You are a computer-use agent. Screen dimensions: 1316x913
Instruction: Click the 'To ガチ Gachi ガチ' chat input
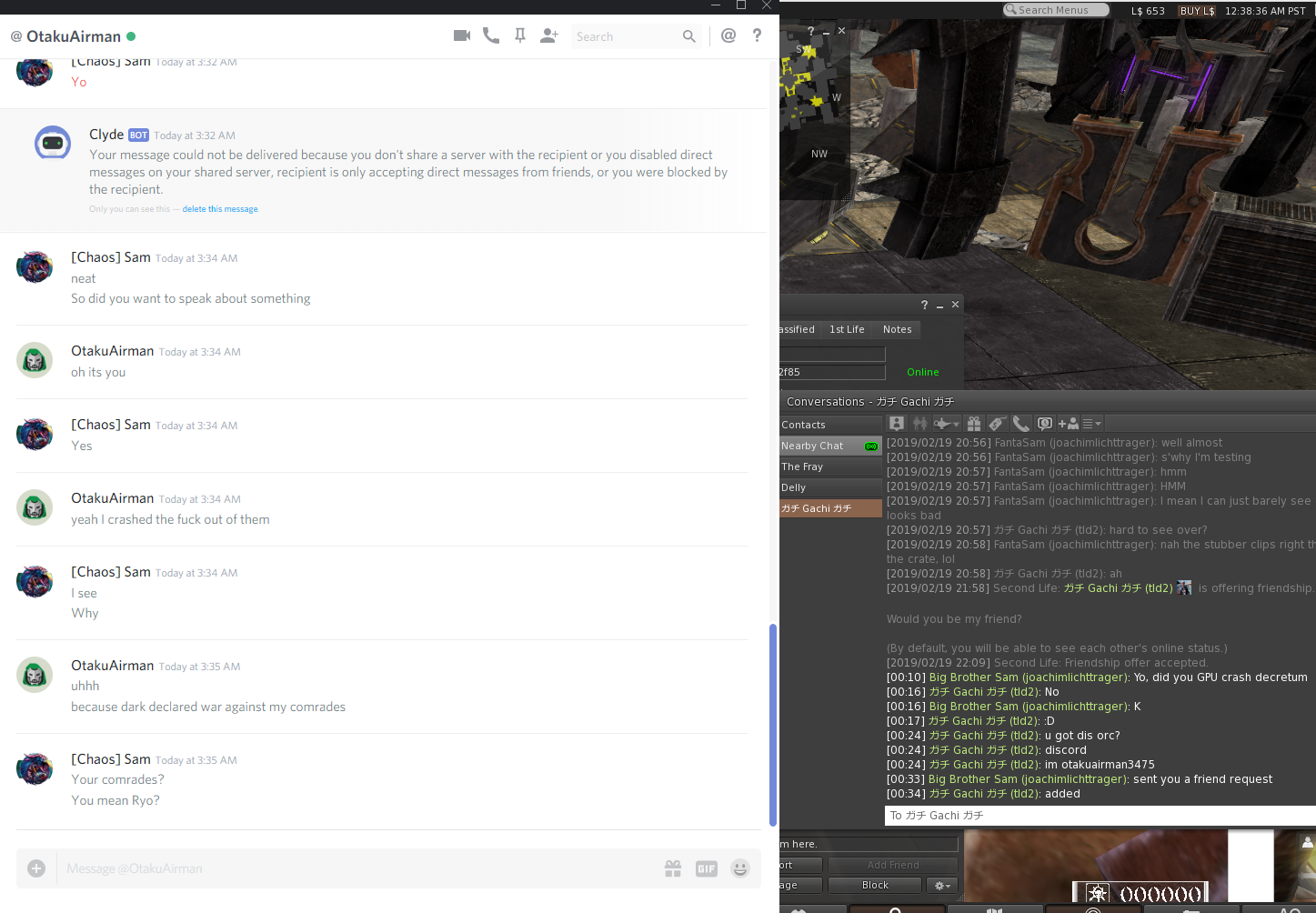coord(1100,816)
